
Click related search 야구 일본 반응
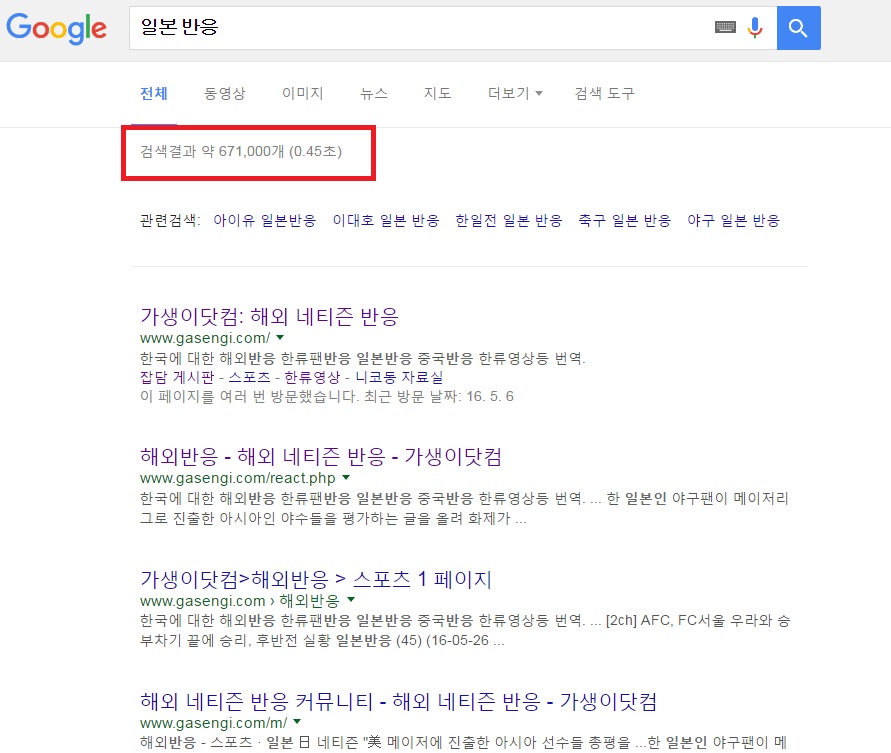pyautogui.click(x=733, y=221)
